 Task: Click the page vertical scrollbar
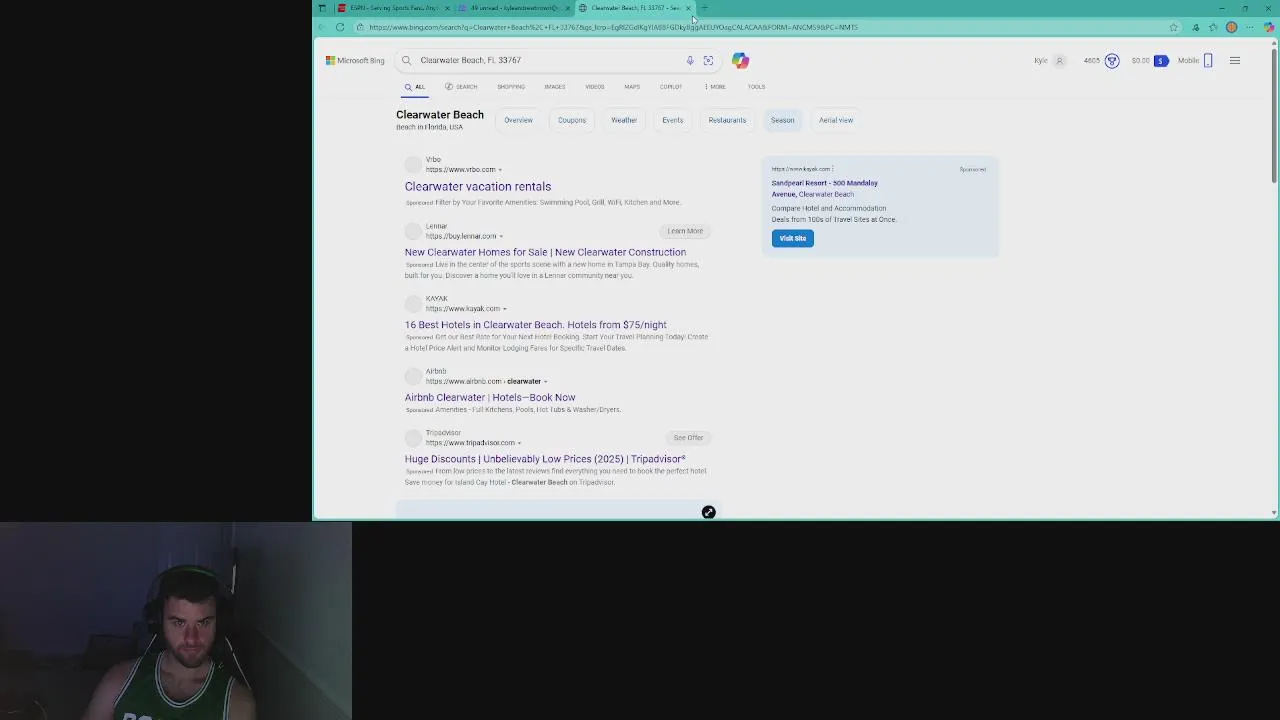[x=1273, y=115]
